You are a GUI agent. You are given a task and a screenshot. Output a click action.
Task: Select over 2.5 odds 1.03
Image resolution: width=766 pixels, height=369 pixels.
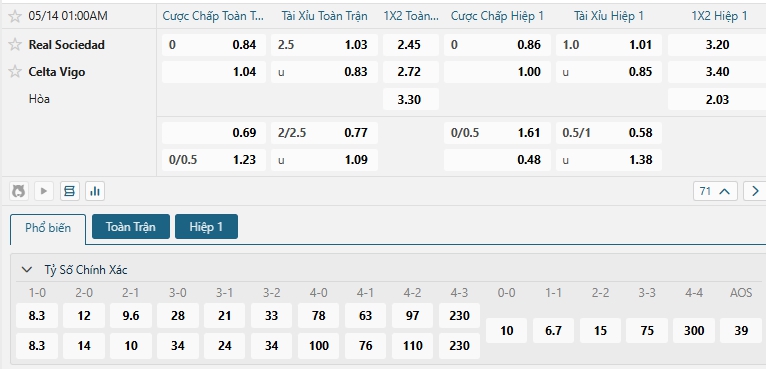[324, 45]
